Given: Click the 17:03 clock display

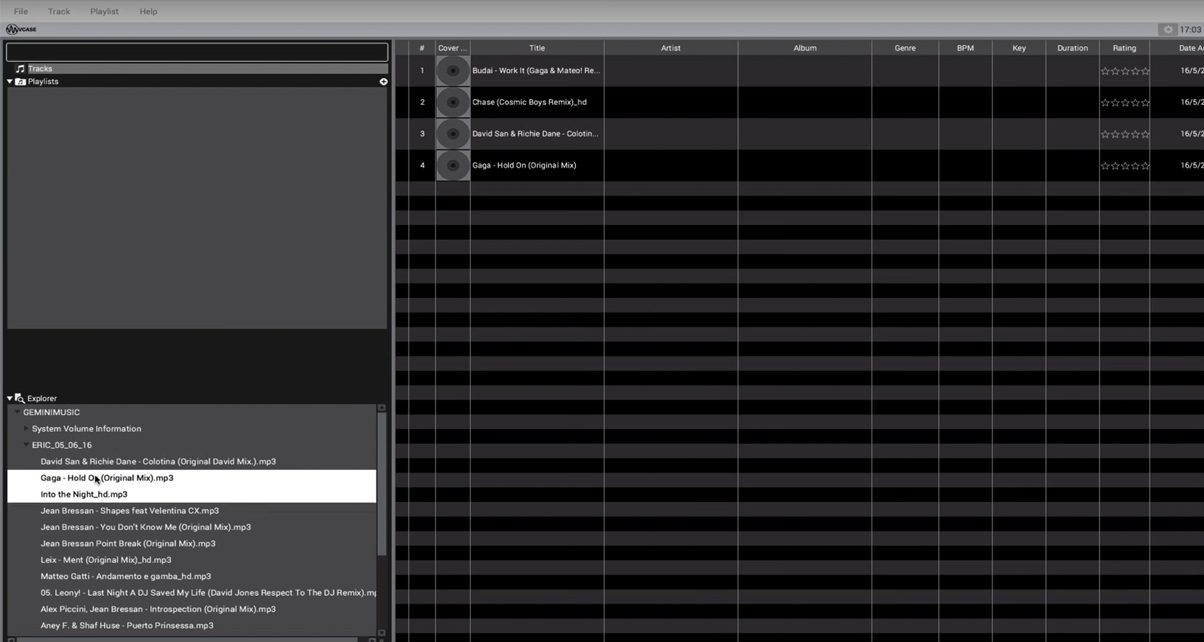Looking at the screenshot, I should pyautogui.click(x=1190, y=30).
